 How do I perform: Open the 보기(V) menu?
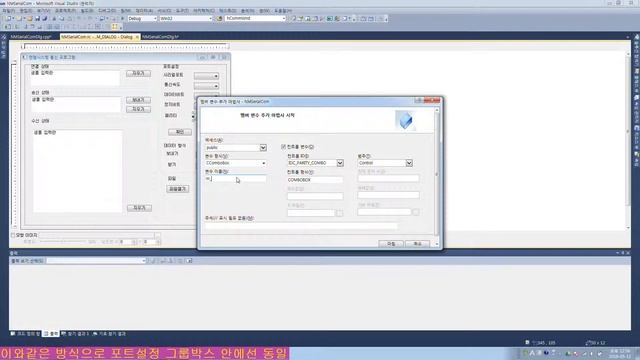coord(43,11)
